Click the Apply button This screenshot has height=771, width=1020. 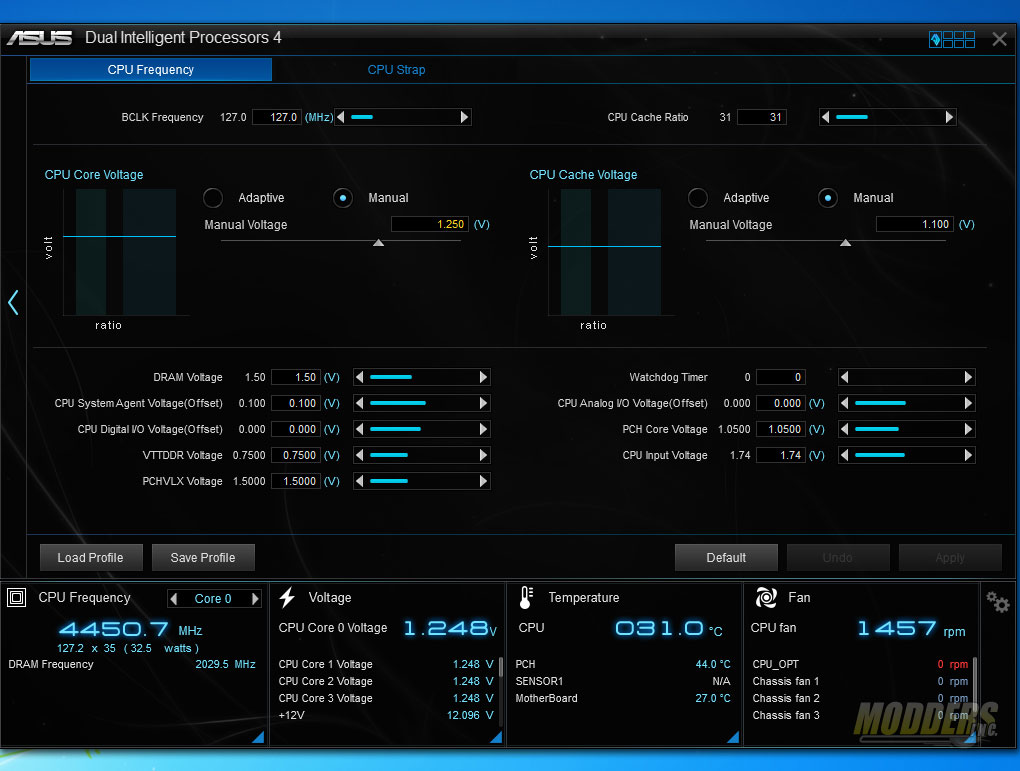pyautogui.click(x=950, y=558)
